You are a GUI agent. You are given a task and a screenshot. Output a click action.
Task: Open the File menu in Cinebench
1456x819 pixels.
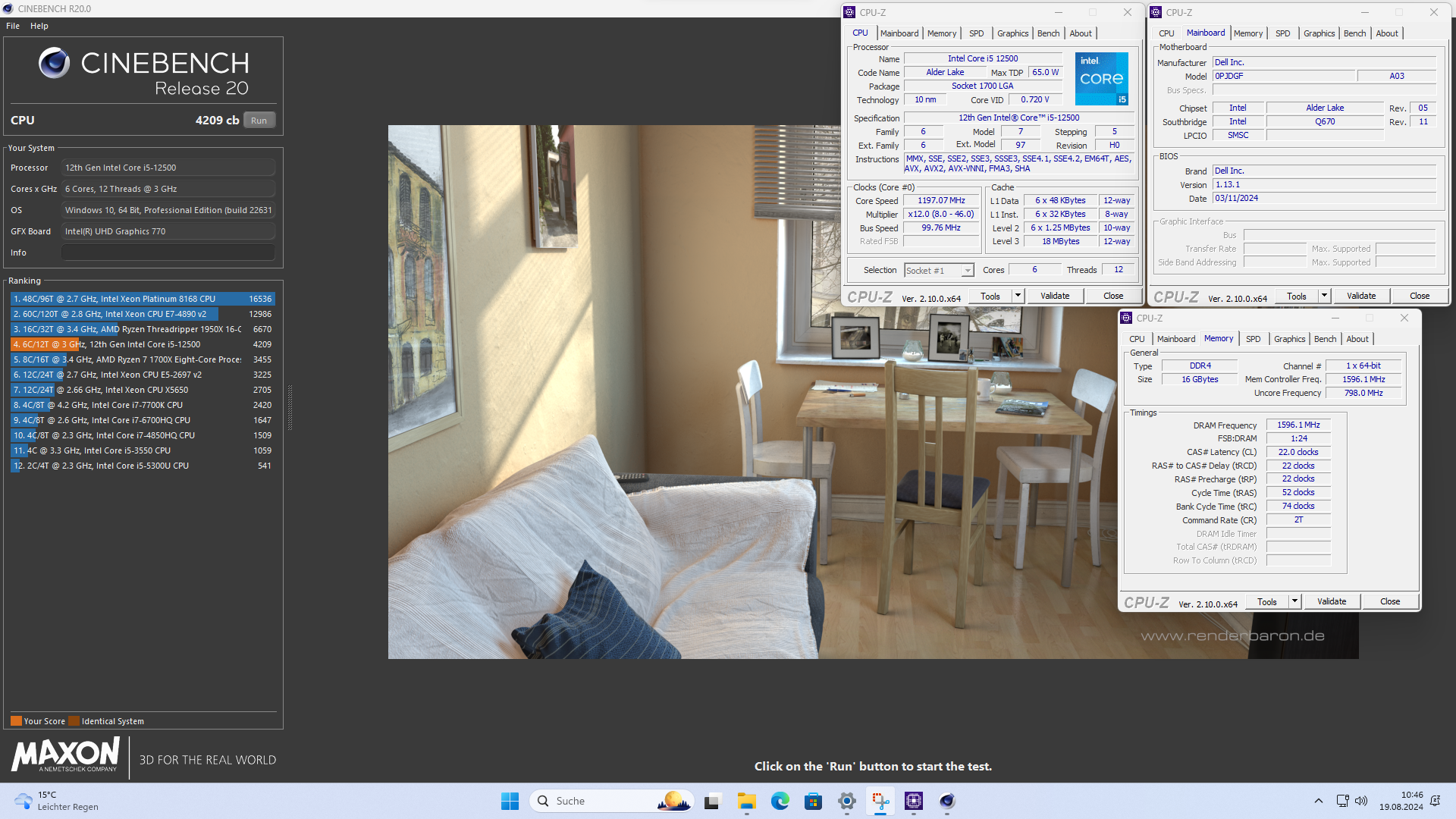13,26
